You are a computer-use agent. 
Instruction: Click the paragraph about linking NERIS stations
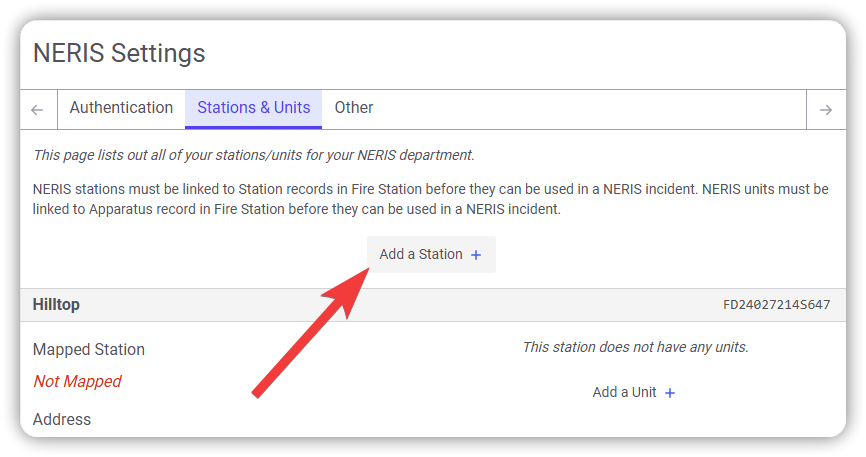click(x=430, y=199)
